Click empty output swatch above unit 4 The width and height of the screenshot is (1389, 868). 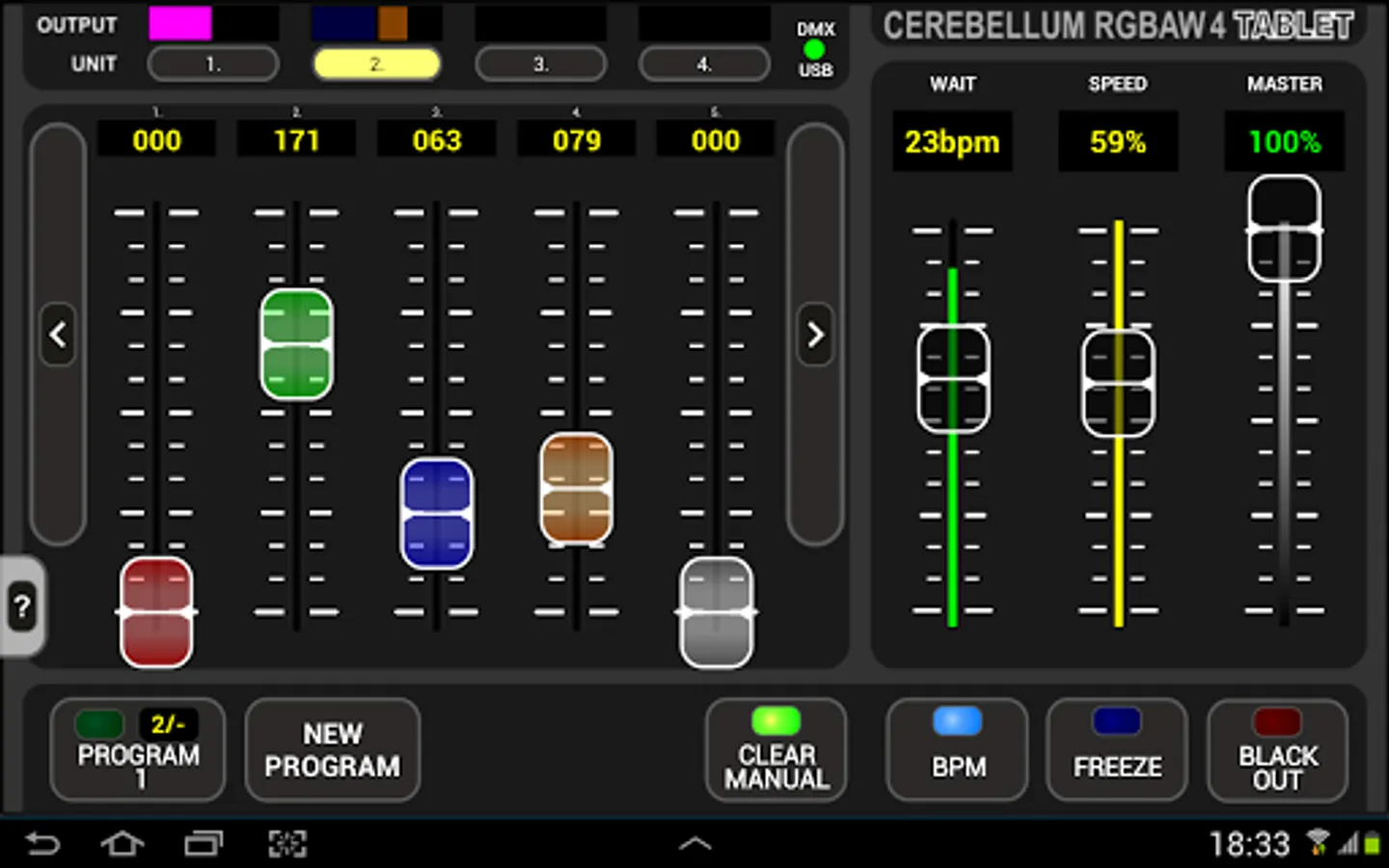point(704,23)
